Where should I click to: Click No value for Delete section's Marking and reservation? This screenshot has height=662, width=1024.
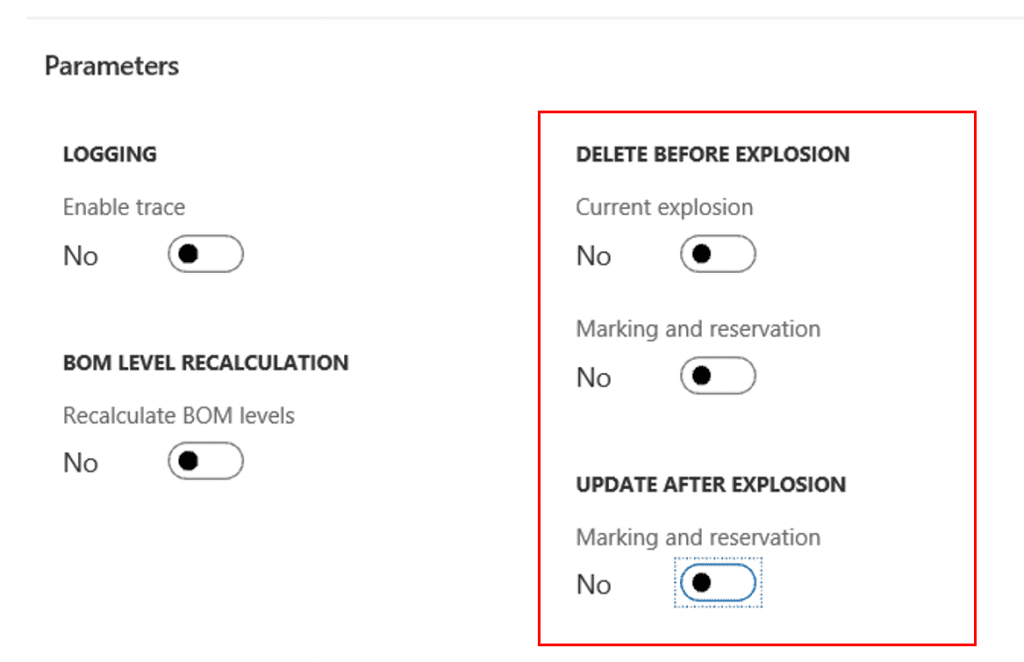pyautogui.click(x=594, y=378)
